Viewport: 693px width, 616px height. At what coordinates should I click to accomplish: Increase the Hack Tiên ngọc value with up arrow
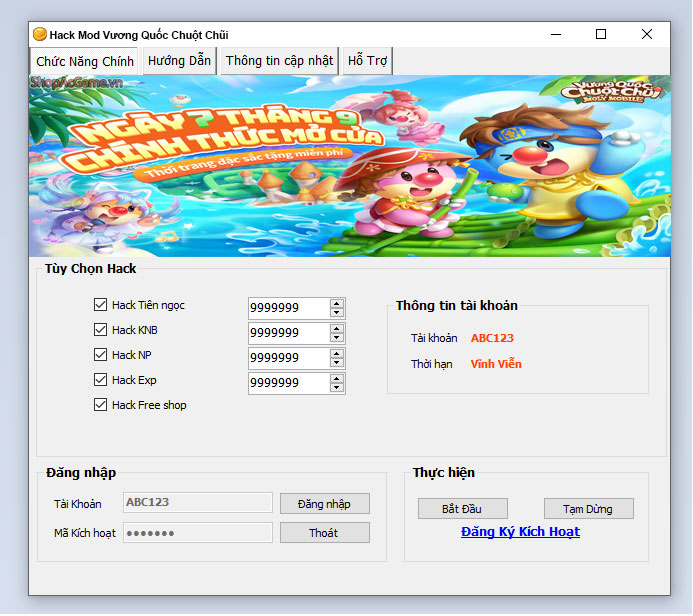tap(337, 303)
